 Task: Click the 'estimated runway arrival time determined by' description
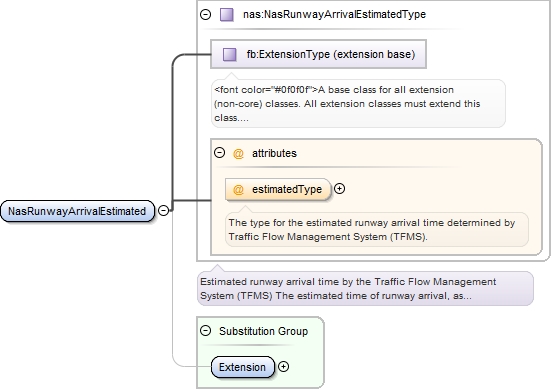tap(377, 229)
